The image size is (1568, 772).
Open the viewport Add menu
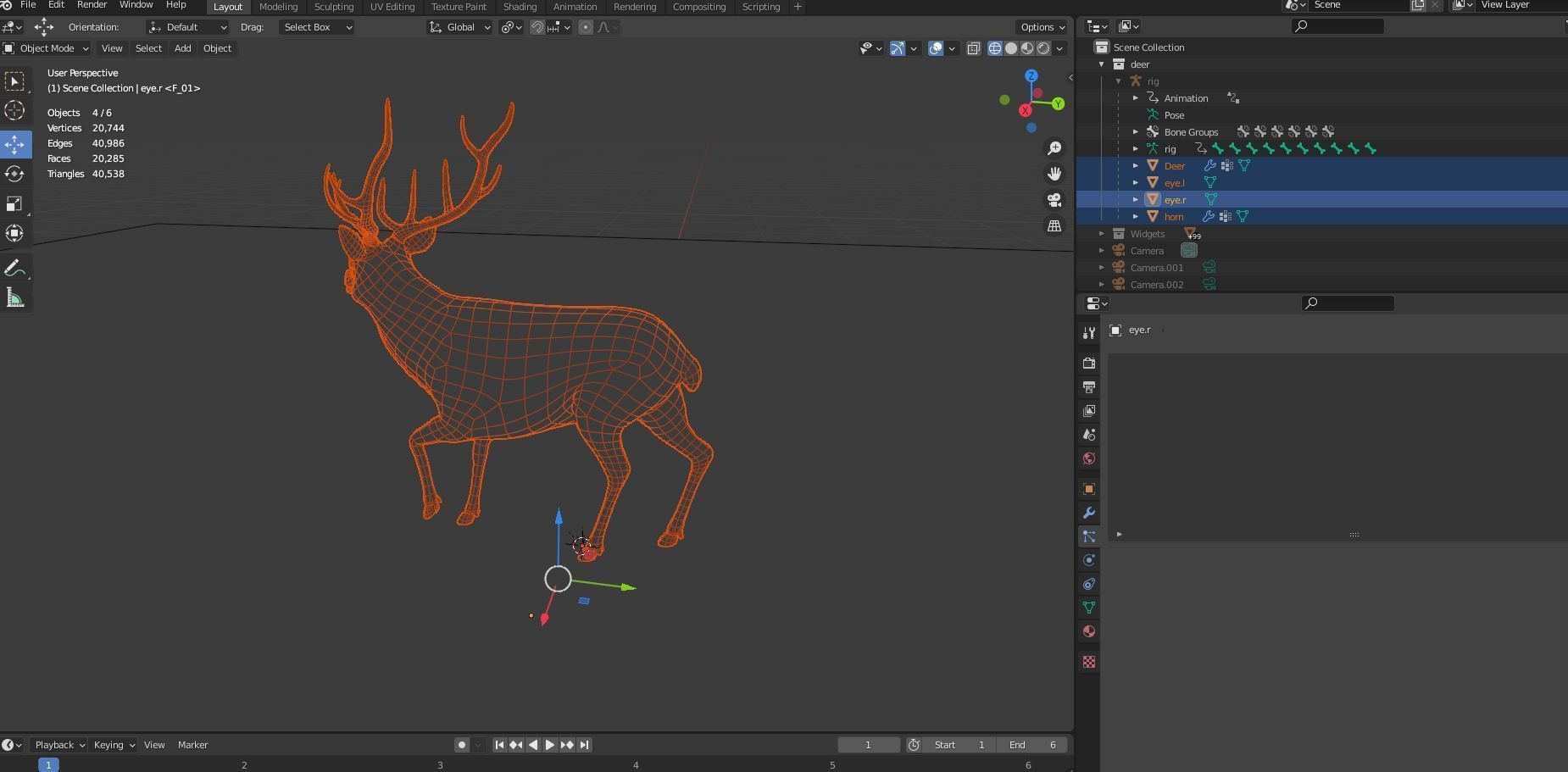(x=182, y=48)
